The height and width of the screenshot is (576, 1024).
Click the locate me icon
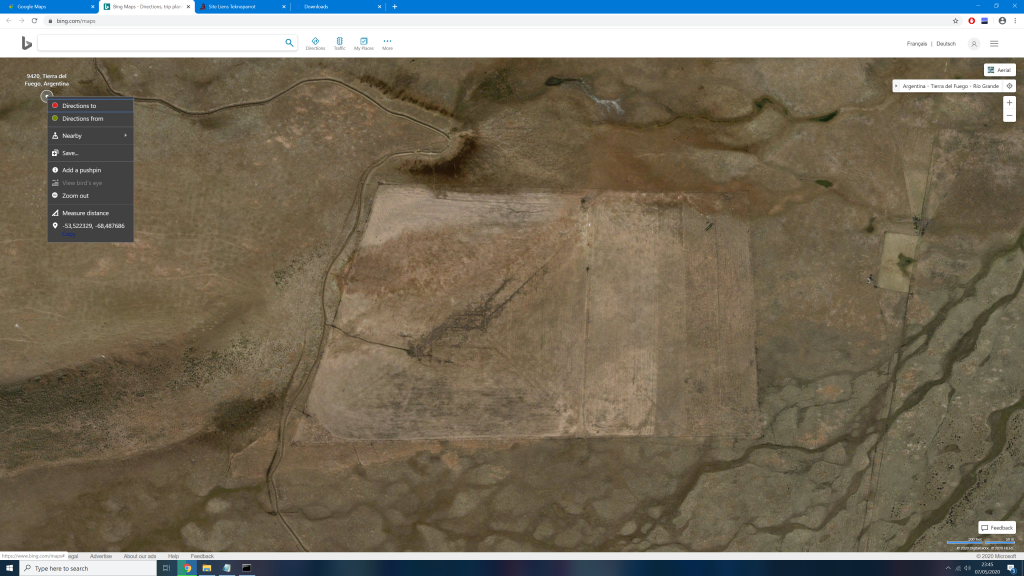pyautogui.click(x=1009, y=86)
